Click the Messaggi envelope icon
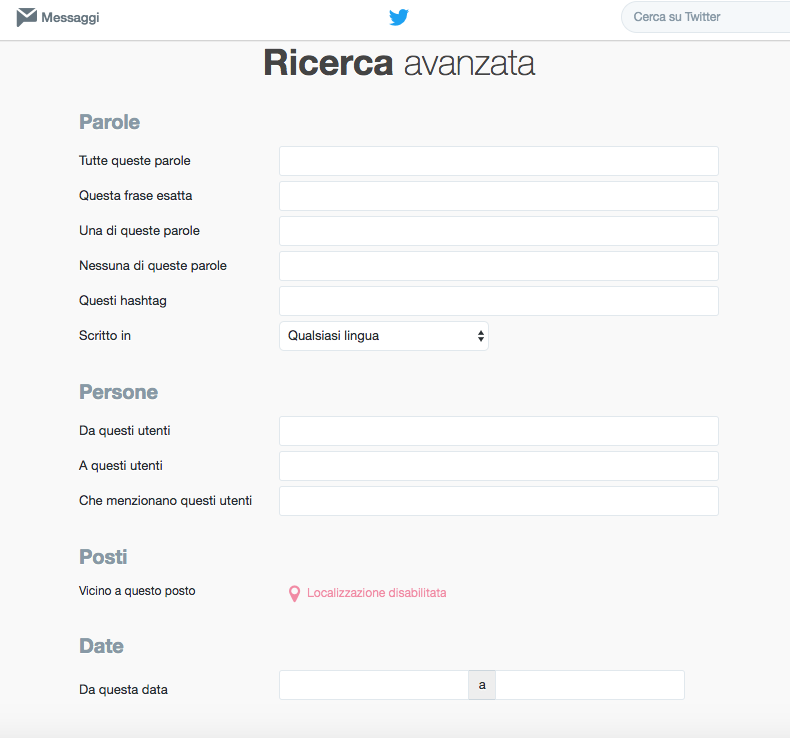 click(x=27, y=17)
